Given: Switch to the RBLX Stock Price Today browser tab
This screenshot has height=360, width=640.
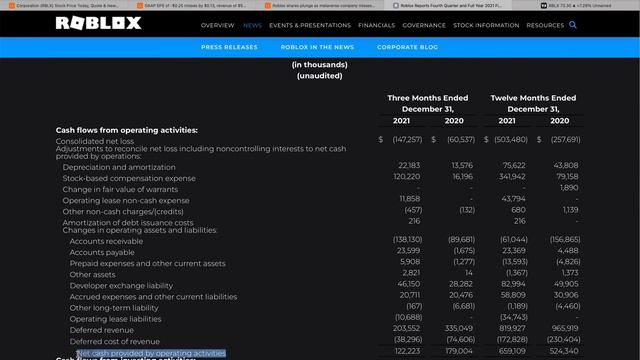Looking at the screenshot, I should click(x=63, y=5).
